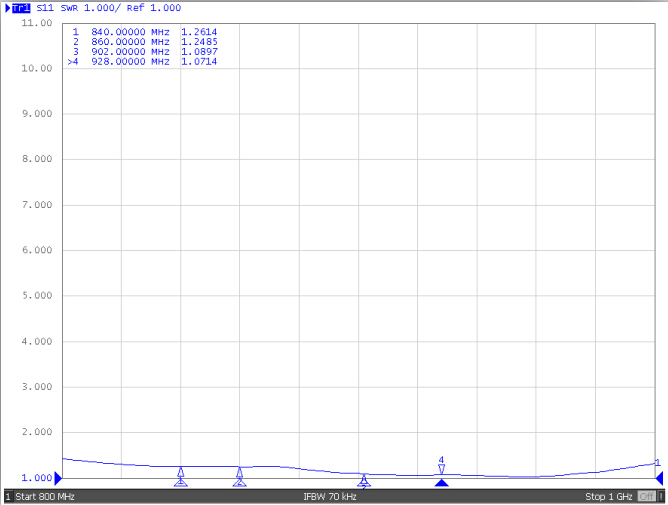
Task: Click the 2.000 Y-axis label
Action: pyautogui.click(x=37, y=432)
